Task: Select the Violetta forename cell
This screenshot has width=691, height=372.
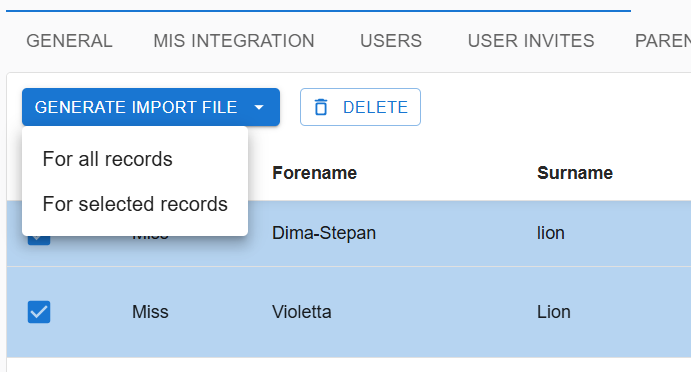Action: [301, 312]
